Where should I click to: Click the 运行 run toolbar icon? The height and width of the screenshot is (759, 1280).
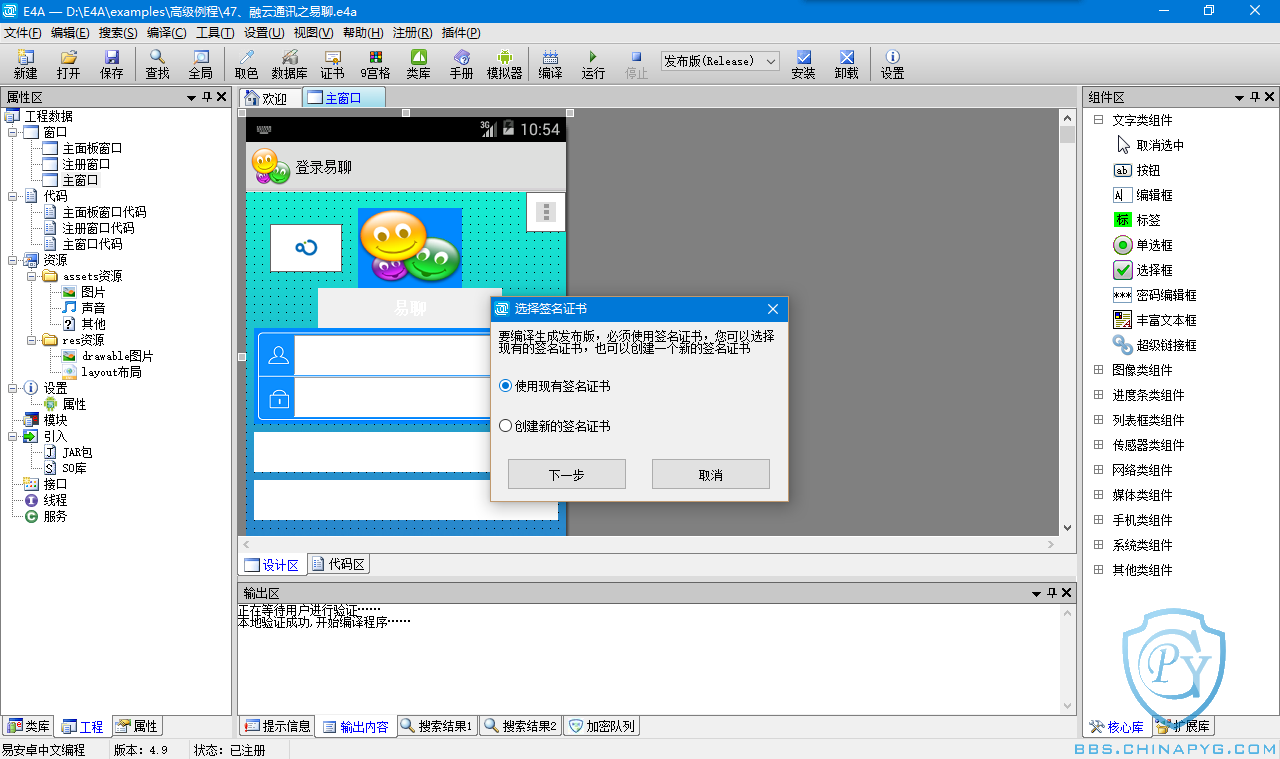click(593, 64)
